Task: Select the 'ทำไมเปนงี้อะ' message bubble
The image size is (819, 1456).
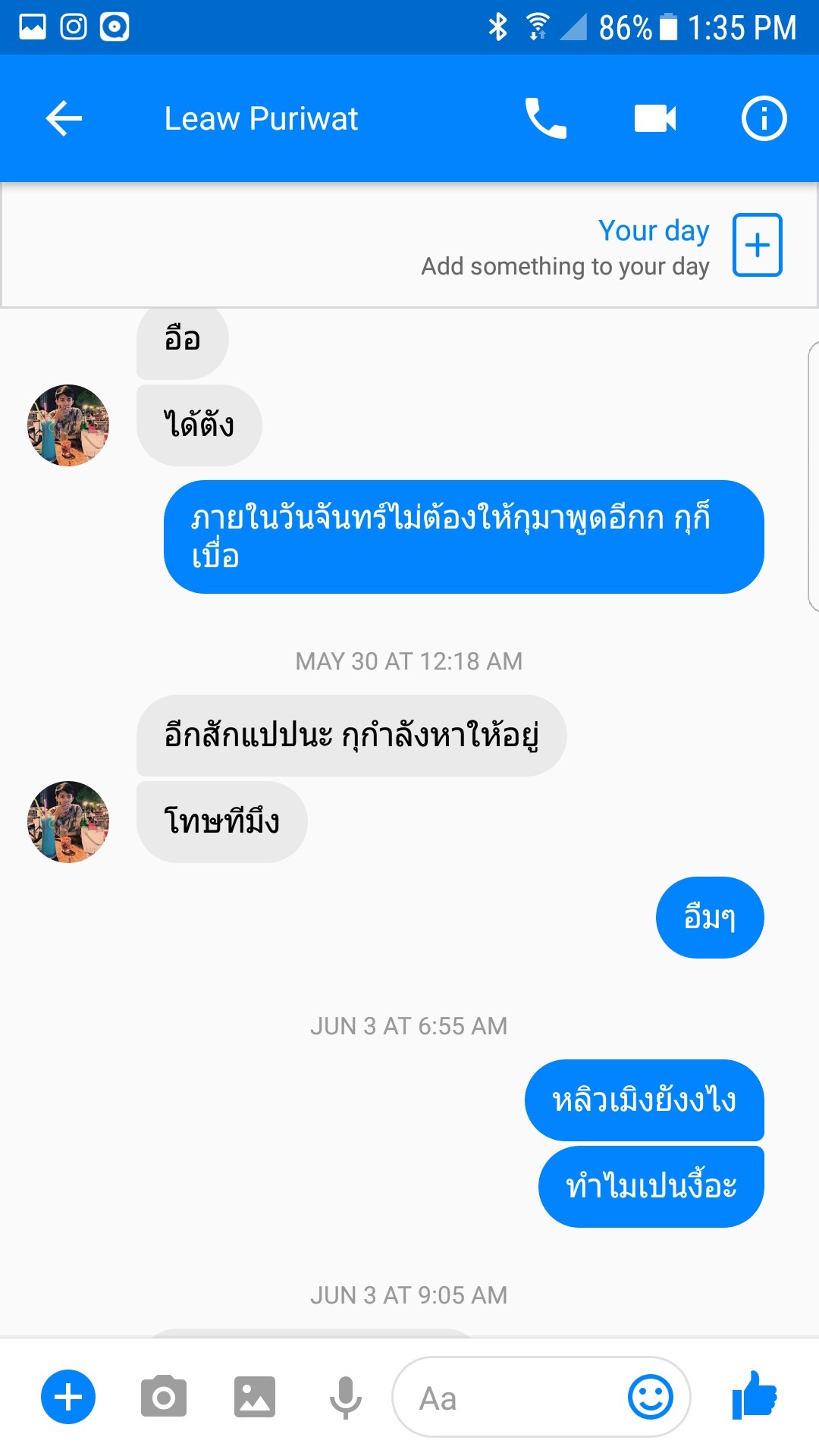Action: click(x=651, y=1187)
